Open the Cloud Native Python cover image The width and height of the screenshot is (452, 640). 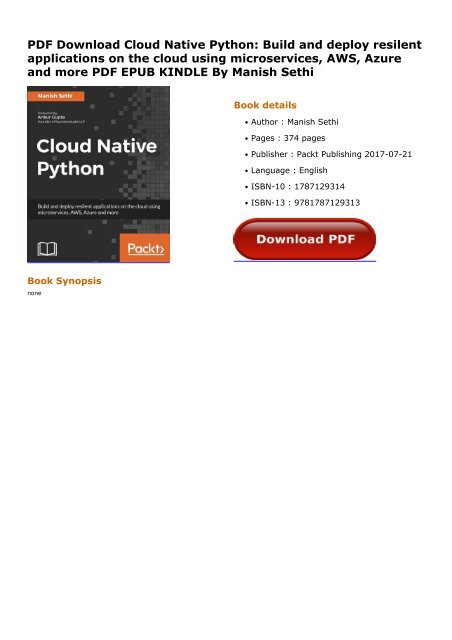pos(98,174)
